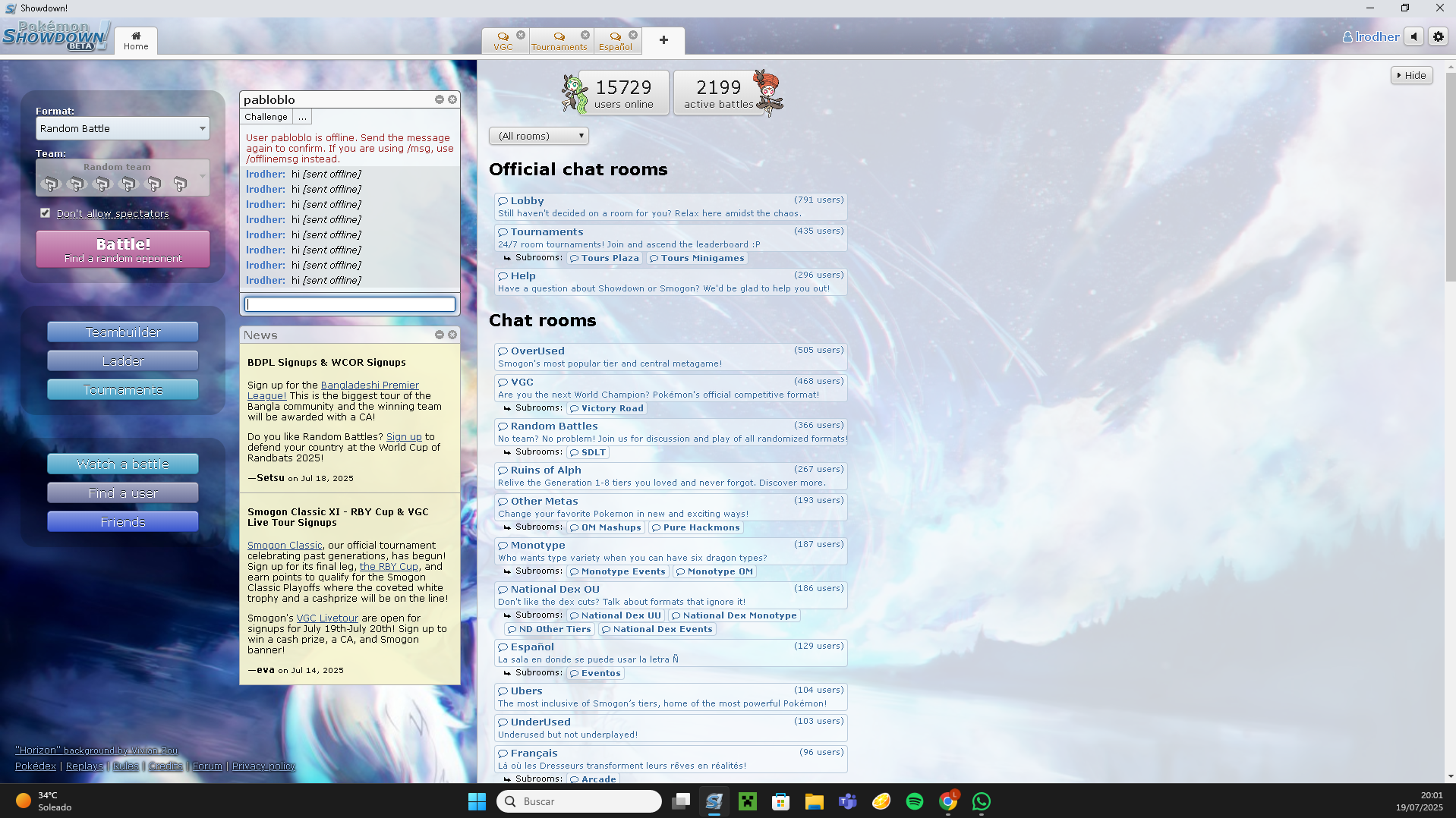Image resolution: width=1456 pixels, height=818 pixels.
Task: Join the OverUsed chat room
Action: pos(671,357)
